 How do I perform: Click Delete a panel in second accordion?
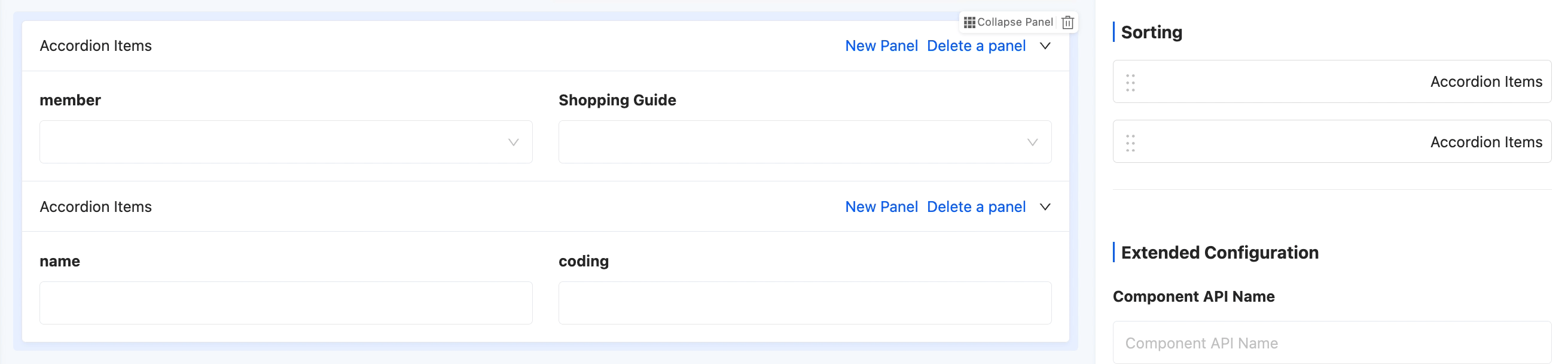(976, 207)
